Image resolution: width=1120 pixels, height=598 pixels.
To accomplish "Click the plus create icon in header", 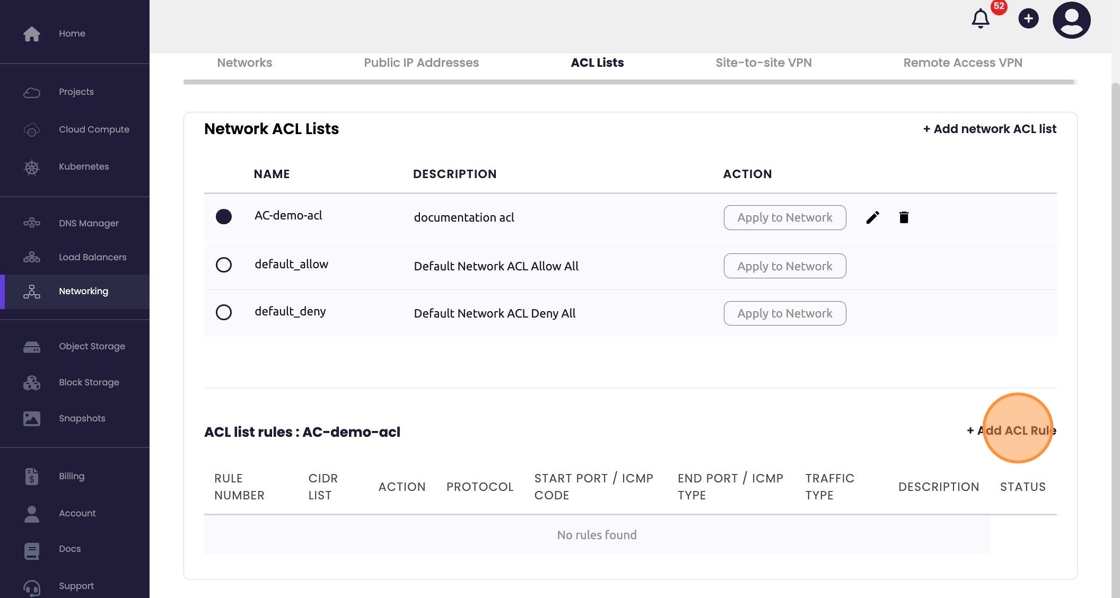I will pos(1028,19).
